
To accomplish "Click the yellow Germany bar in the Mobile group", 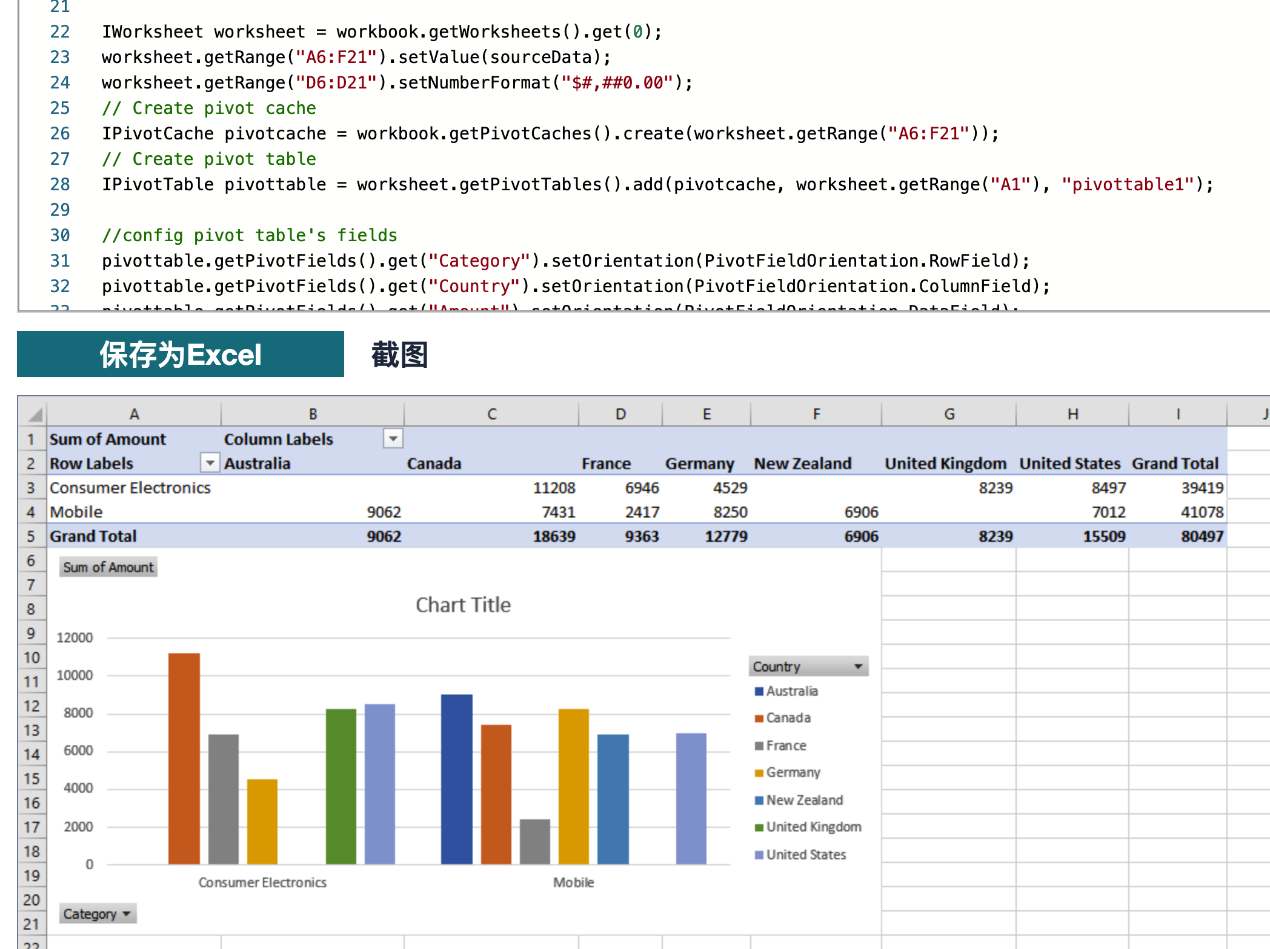I will tap(573, 785).
